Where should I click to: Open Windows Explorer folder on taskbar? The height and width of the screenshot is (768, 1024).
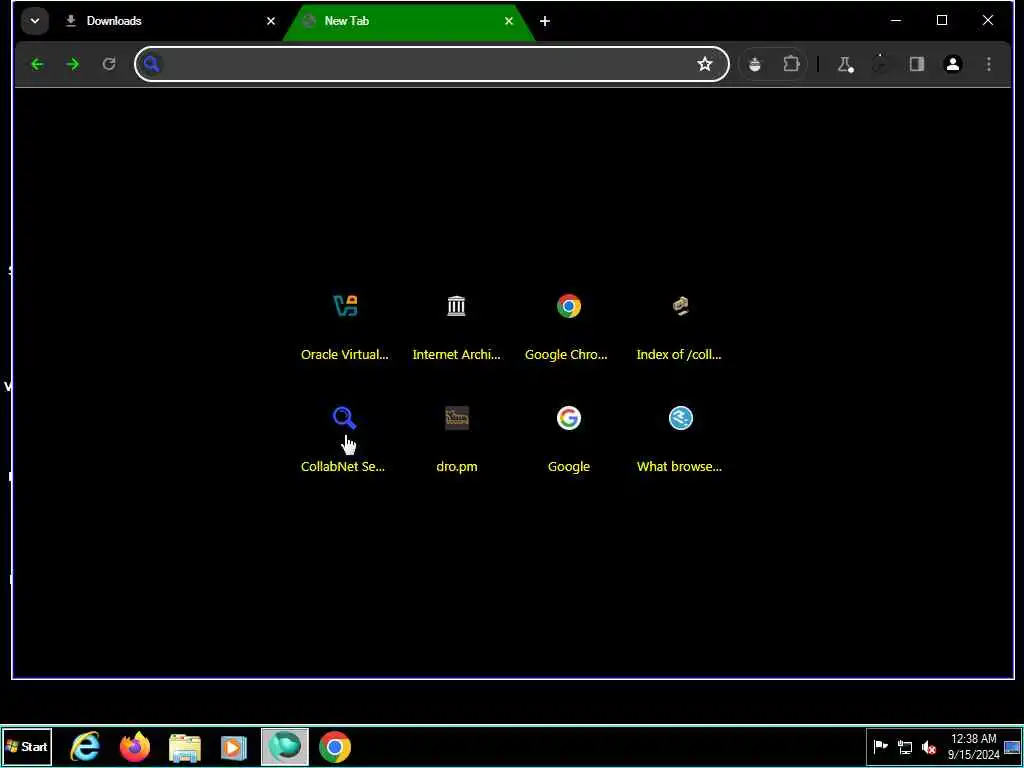tap(185, 747)
